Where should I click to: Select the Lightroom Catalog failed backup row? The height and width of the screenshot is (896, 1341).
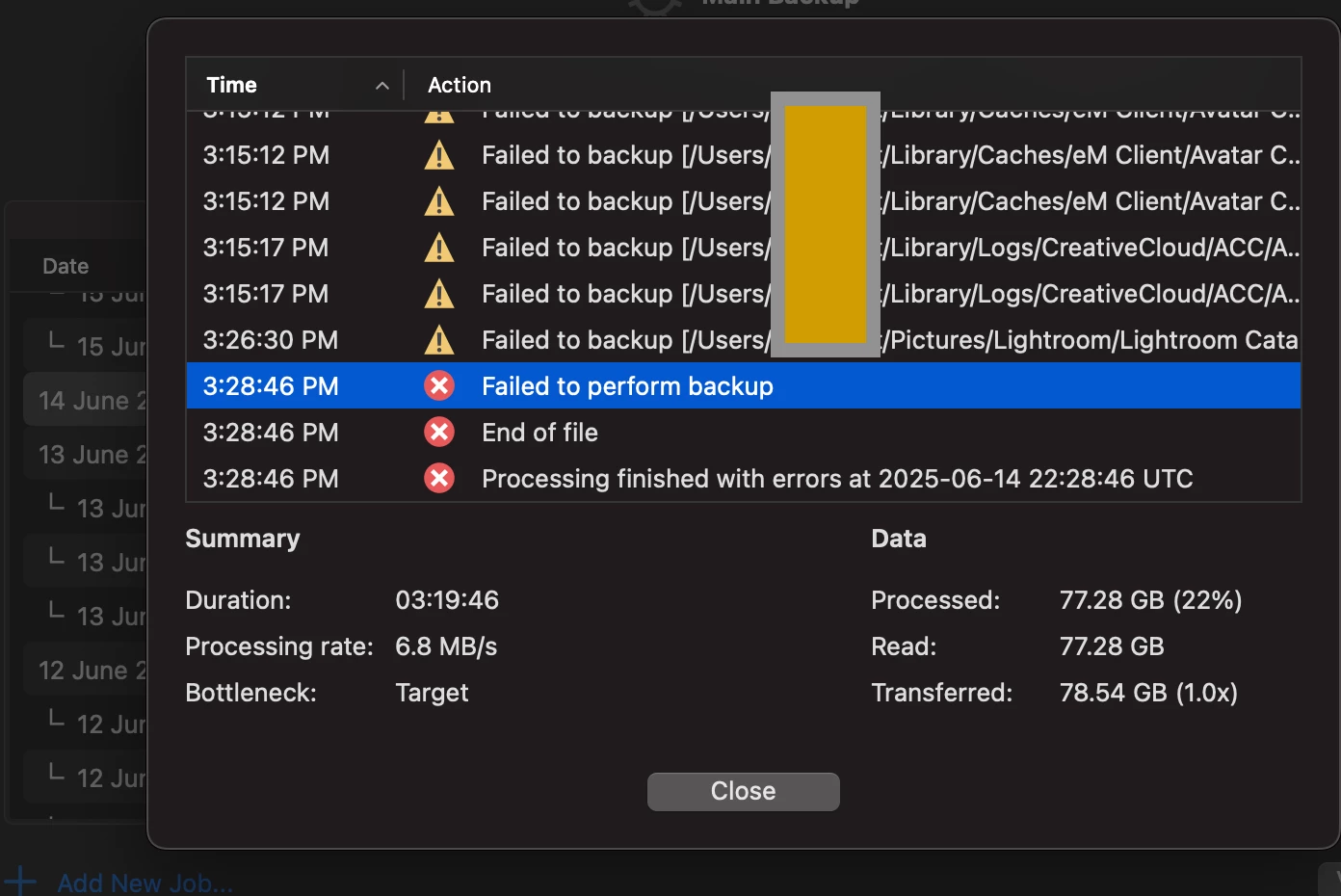click(743, 340)
